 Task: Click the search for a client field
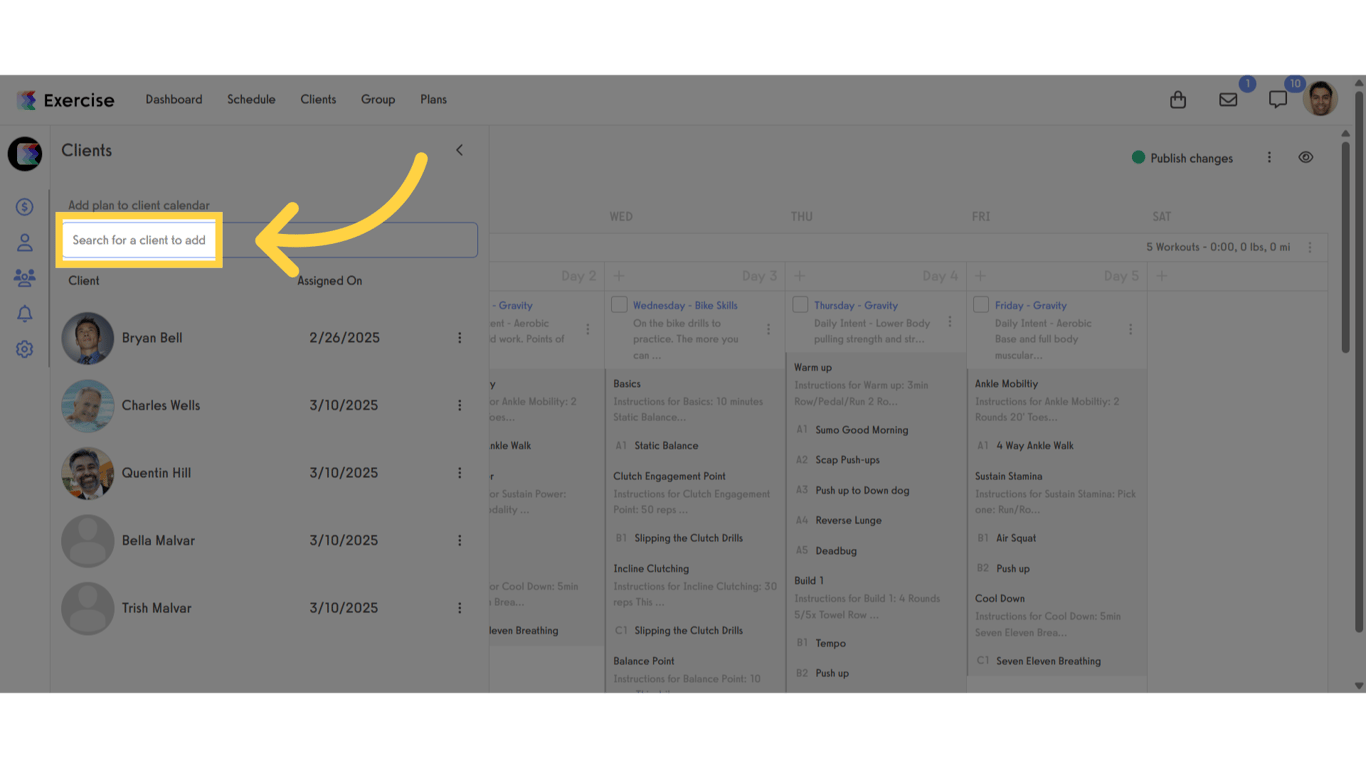[x=139, y=239]
